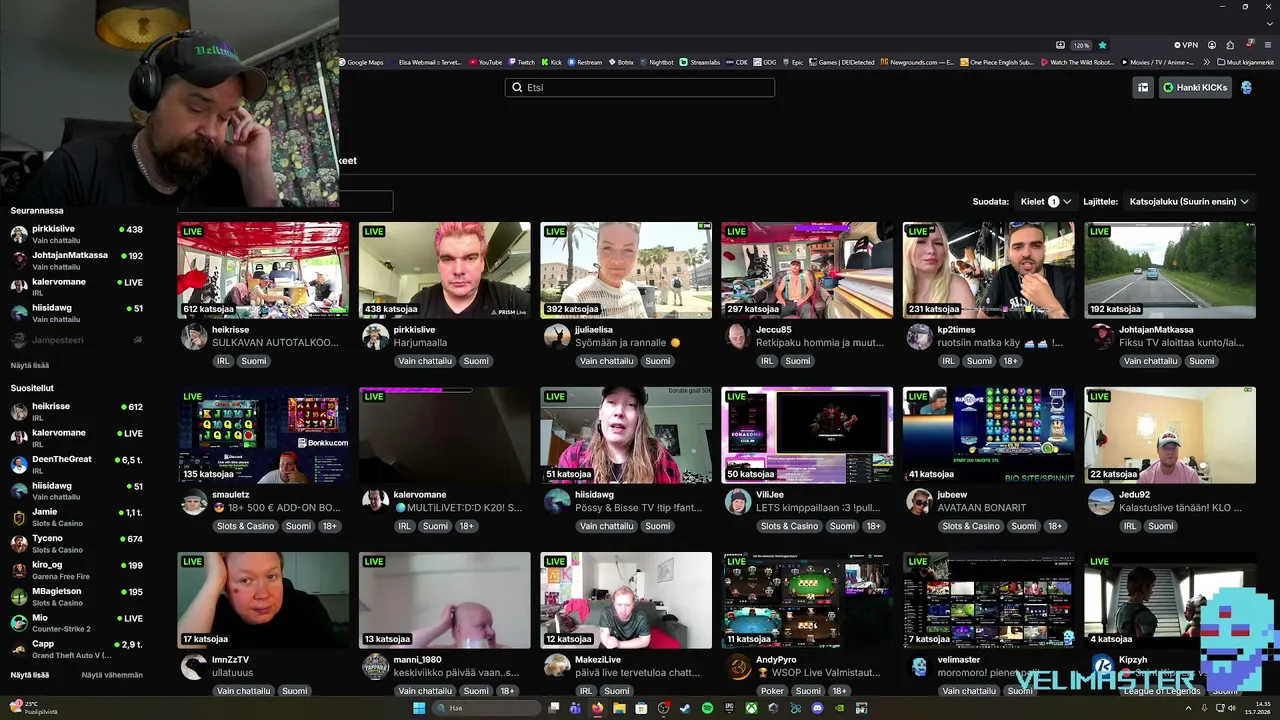Select MBagietson in the sidebar list
Viewport: 1280px width, 720px height.
click(77, 597)
